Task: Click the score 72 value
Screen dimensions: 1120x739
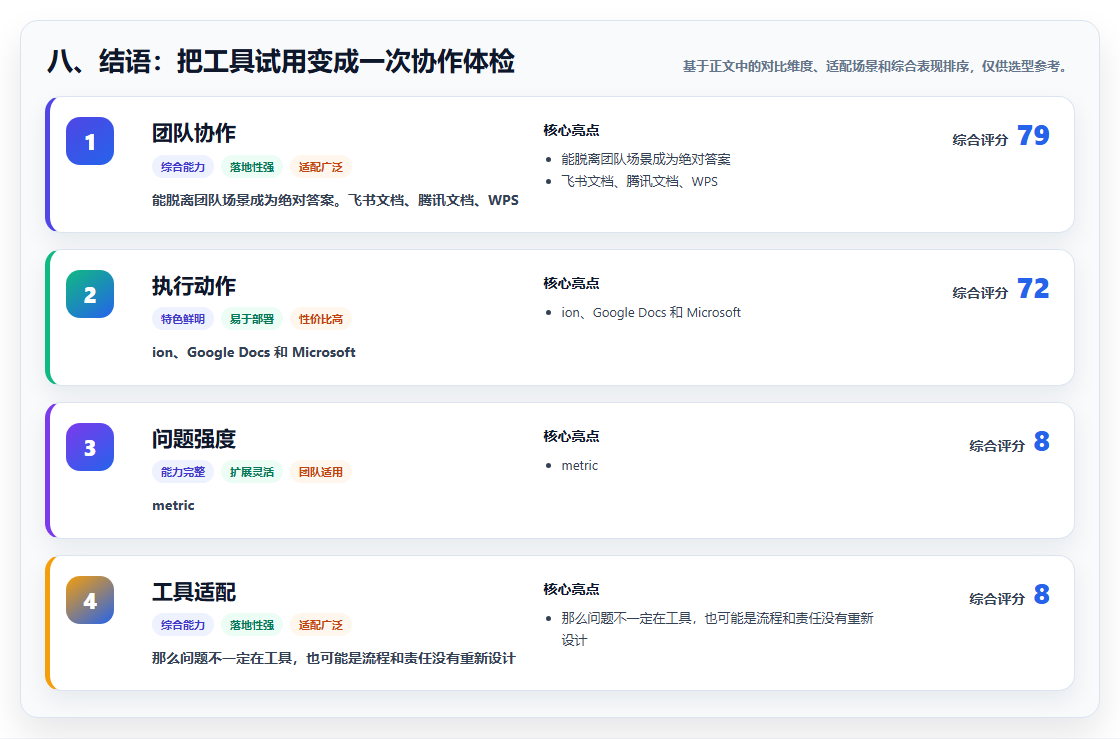Action: (1033, 288)
